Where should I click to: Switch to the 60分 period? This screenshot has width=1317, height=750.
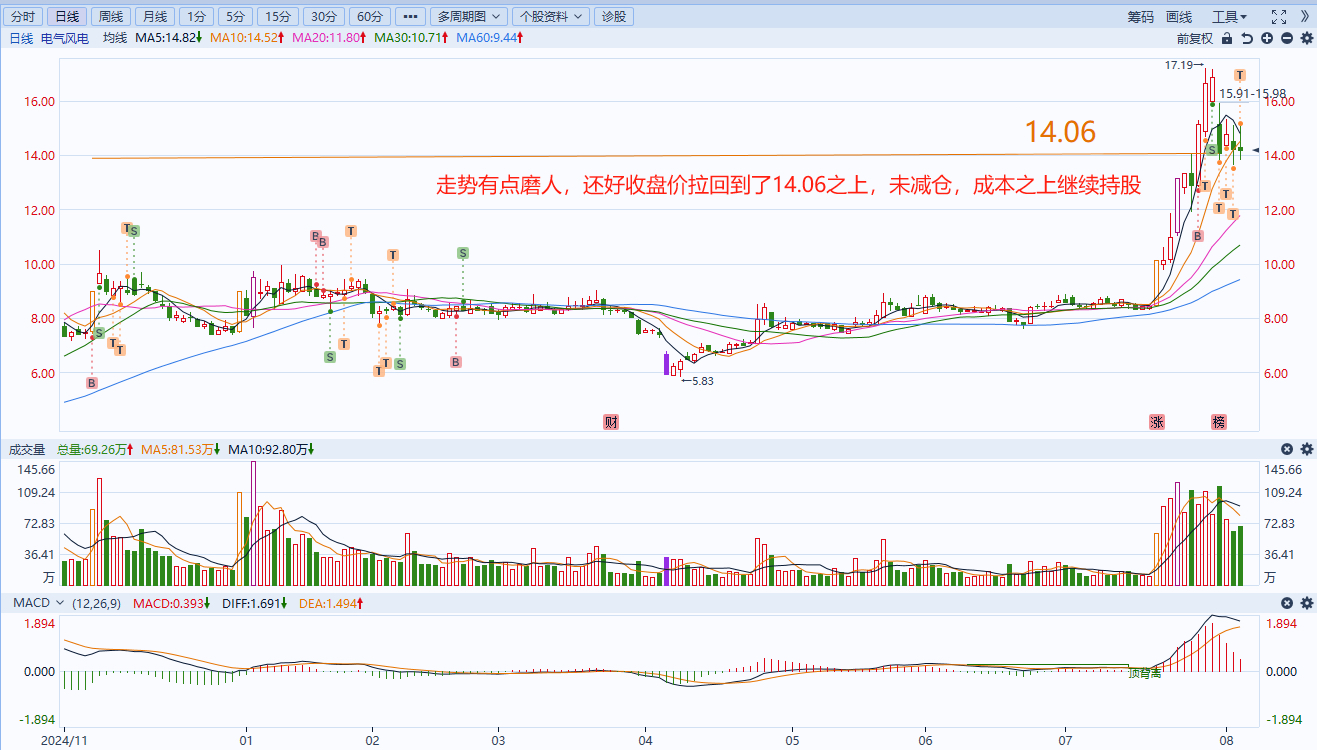pyautogui.click(x=369, y=16)
